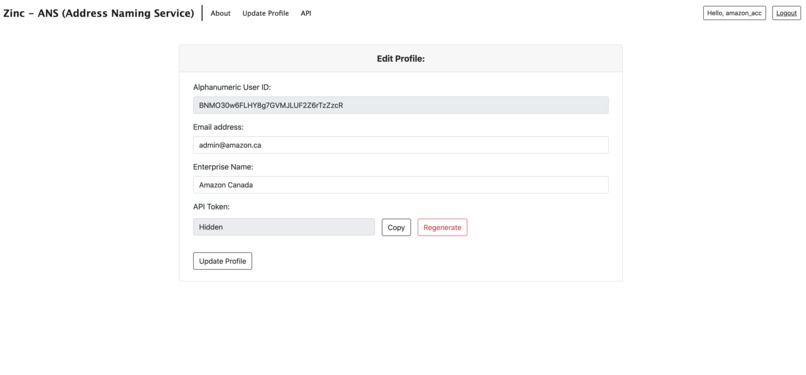The width and height of the screenshot is (806, 375).
Task: Open the About page
Action: pos(221,13)
